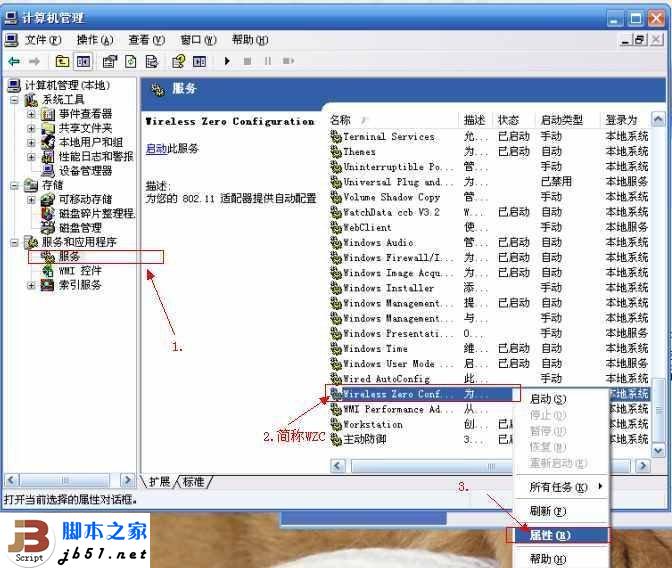Open 所有任务(K) submenu in context menu
The image size is (672, 568).
561,487
